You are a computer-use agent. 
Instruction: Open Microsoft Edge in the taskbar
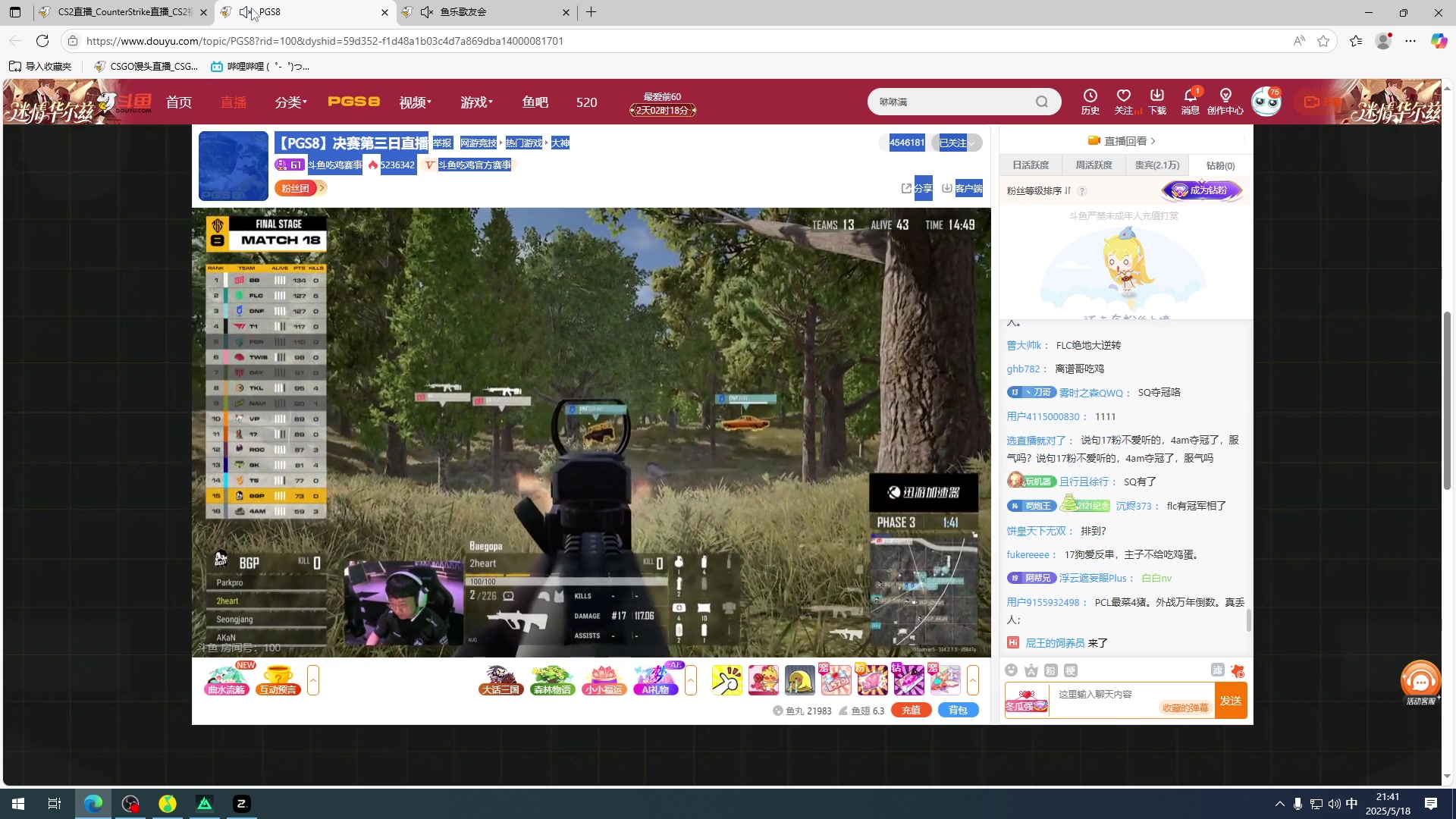point(93,804)
